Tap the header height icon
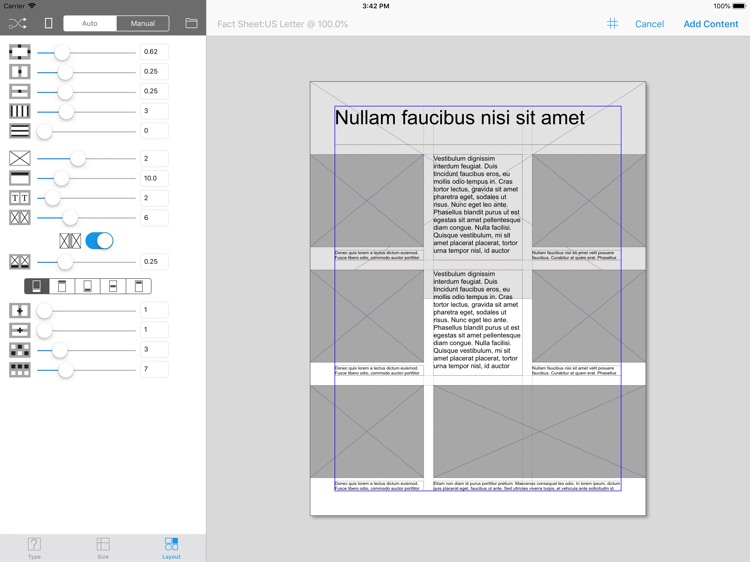750x562 pixels. point(20,178)
